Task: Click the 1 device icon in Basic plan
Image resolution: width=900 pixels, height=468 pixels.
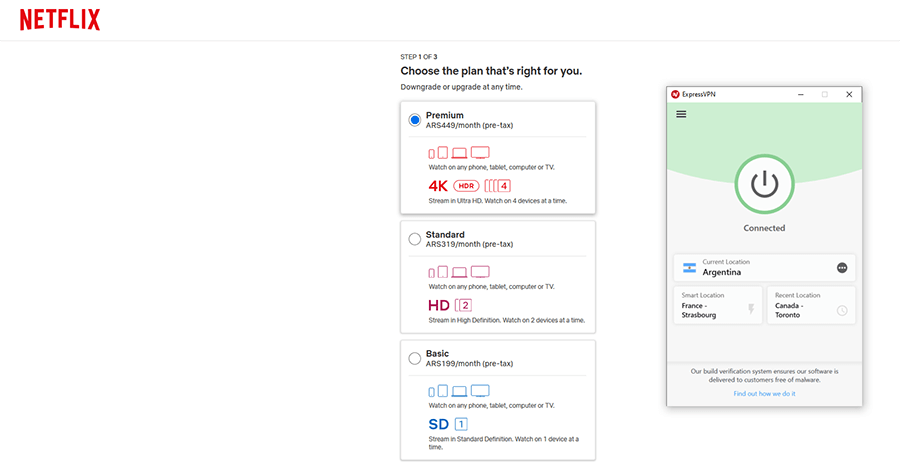Action: coord(461,424)
